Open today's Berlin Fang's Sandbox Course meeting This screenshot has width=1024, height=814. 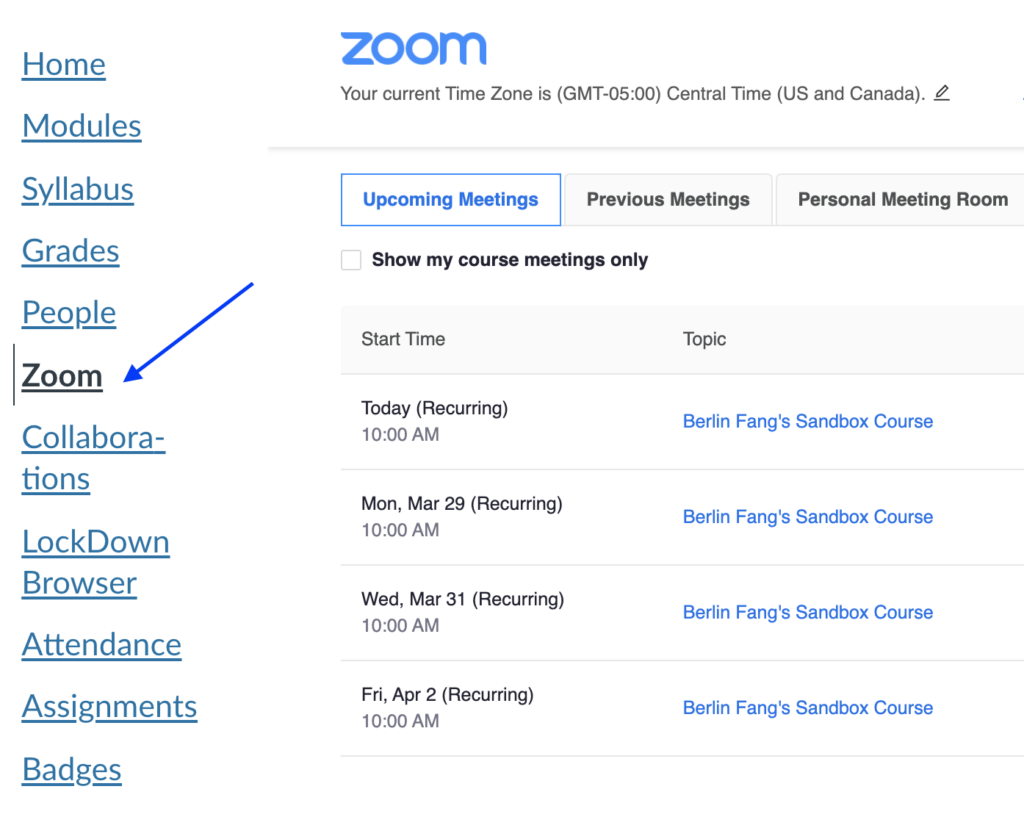(x=807, y=422)
